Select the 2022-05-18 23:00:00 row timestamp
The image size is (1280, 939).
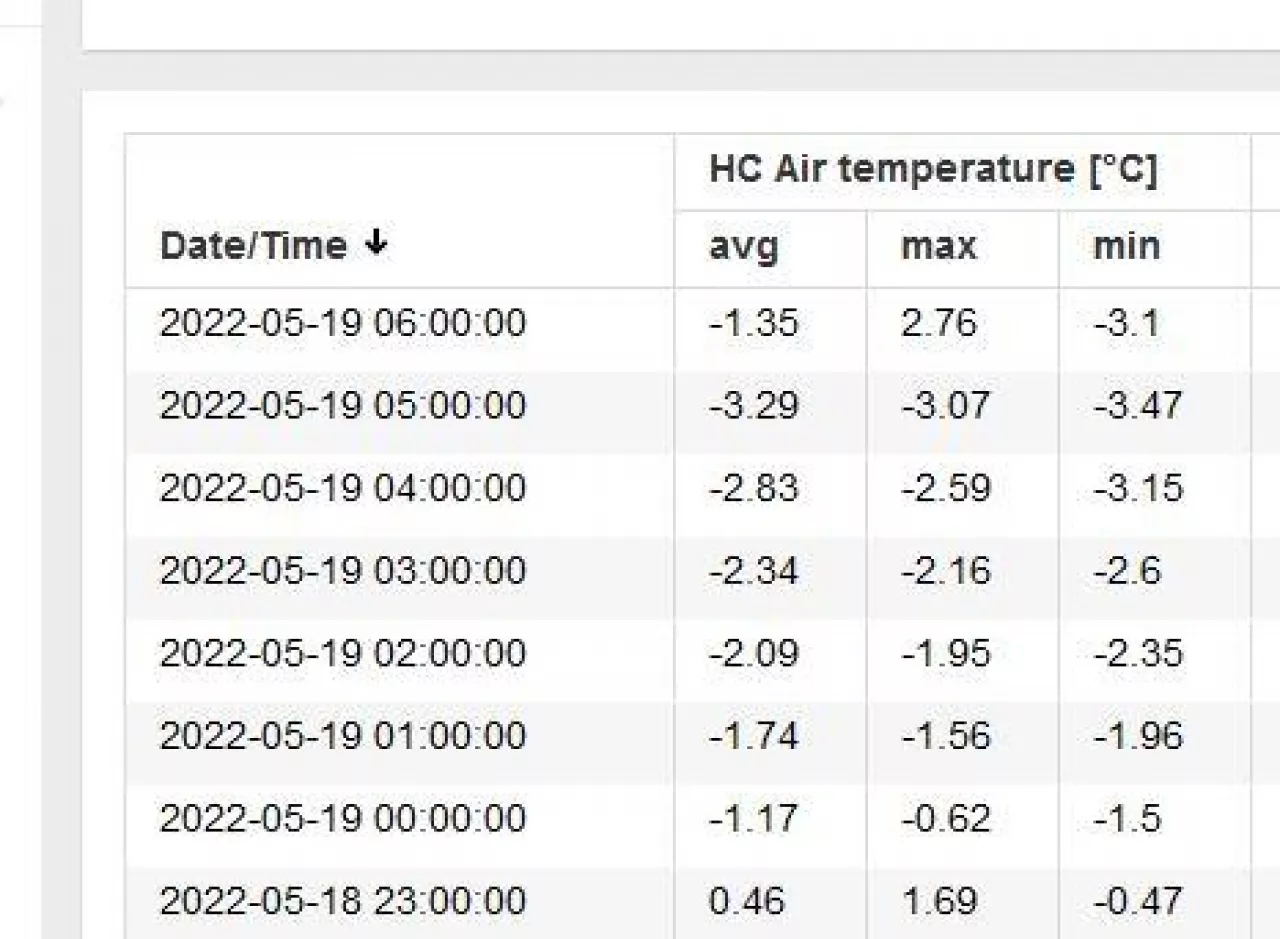[x=342, y=901]
